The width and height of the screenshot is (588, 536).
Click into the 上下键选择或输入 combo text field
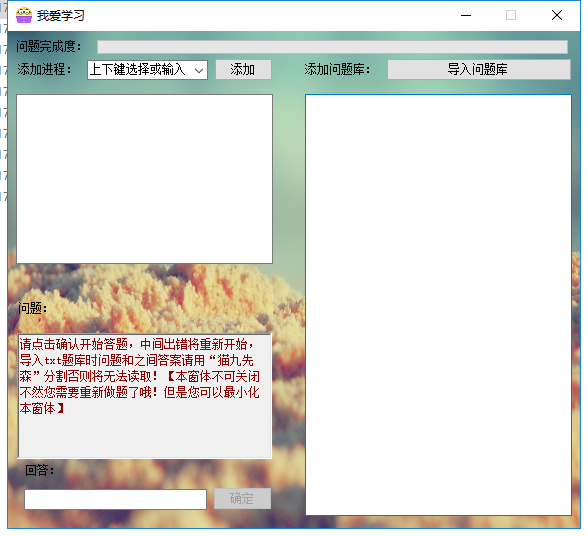(140, 70)
